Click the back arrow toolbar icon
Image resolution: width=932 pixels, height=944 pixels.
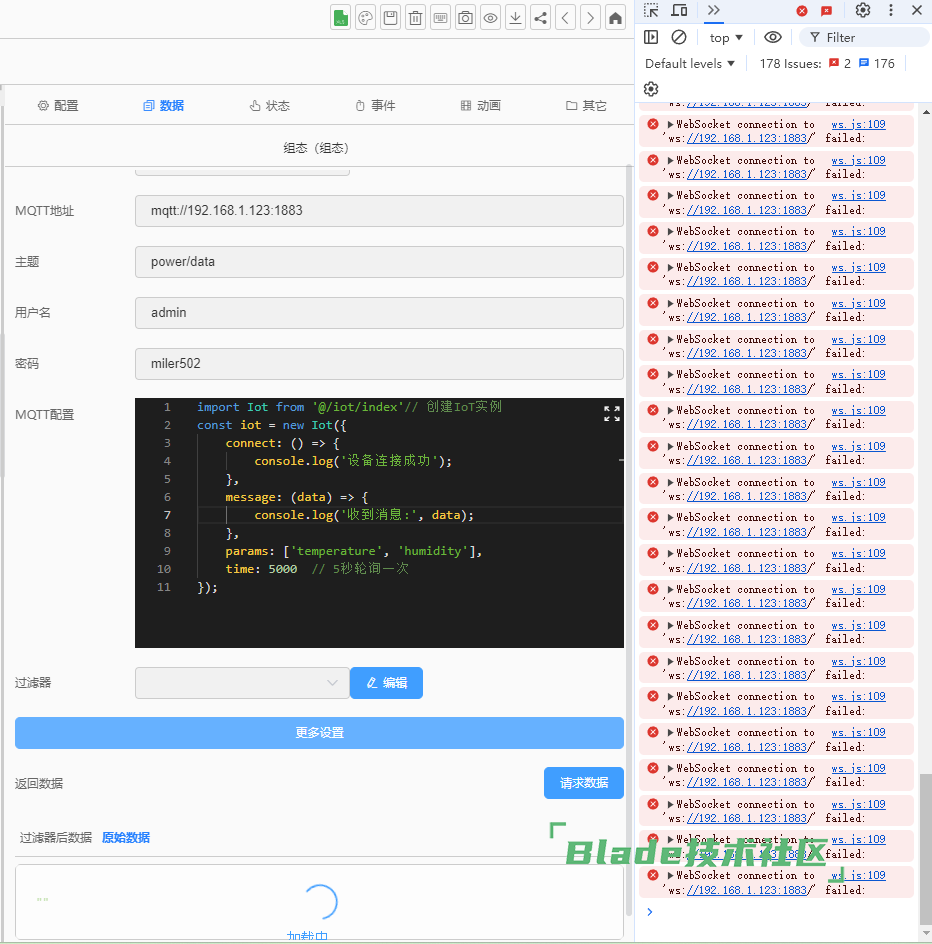pos(565,17)
